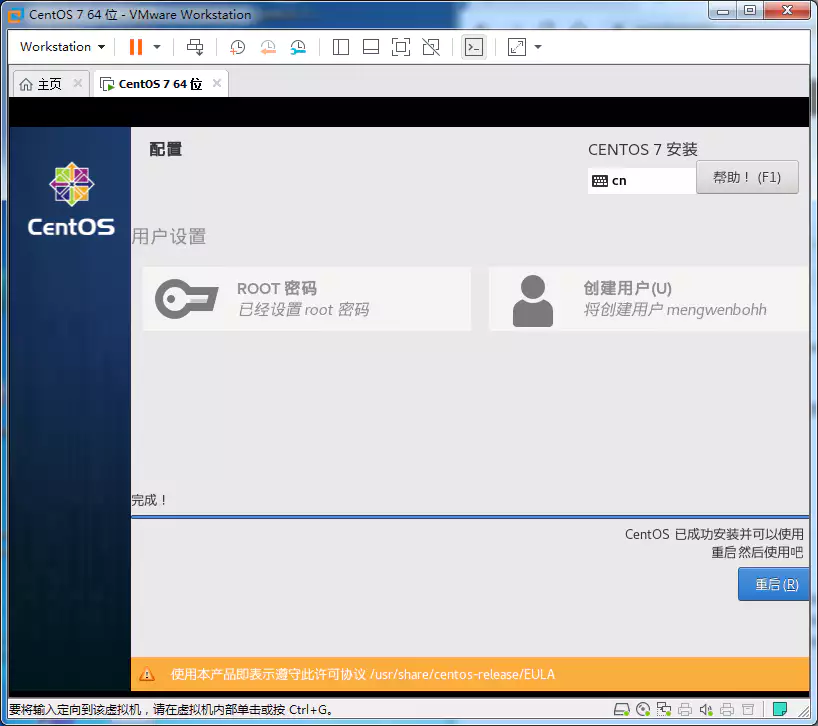Screen dimensions: 818x726
Task: Click the network adapter status icon
Action: (x=663, y=708)
